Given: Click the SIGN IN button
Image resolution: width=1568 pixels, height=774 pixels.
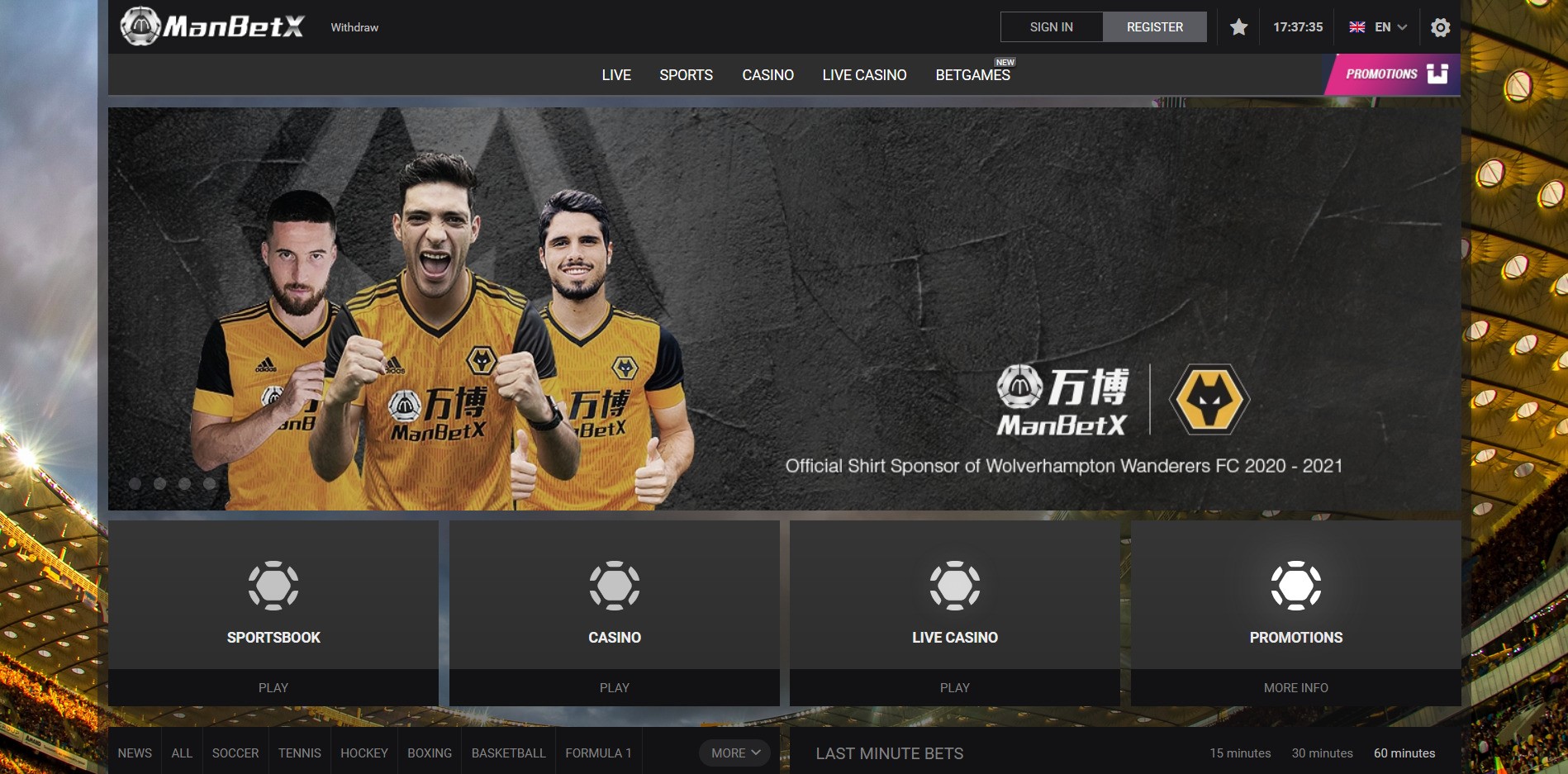Looking at the screenshot, I should click(x=1052, y=27).
